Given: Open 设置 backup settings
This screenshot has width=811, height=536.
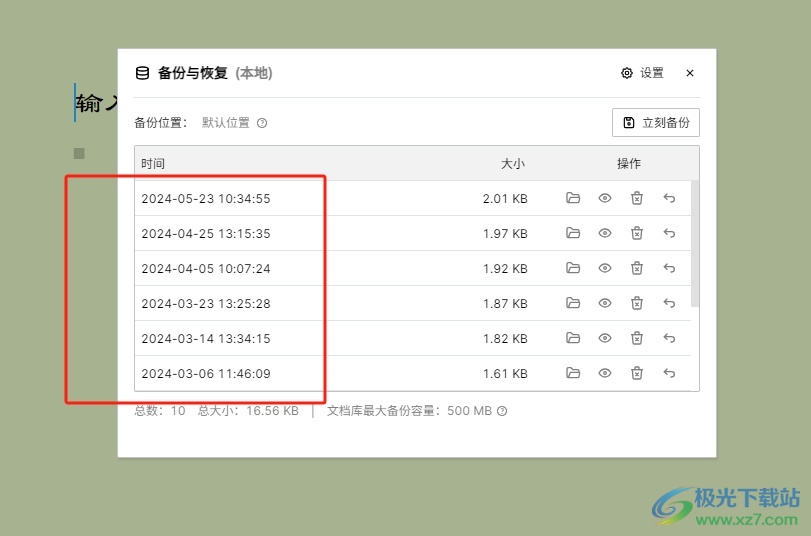Looking at the screenshot, I should [x=642, y=73].
